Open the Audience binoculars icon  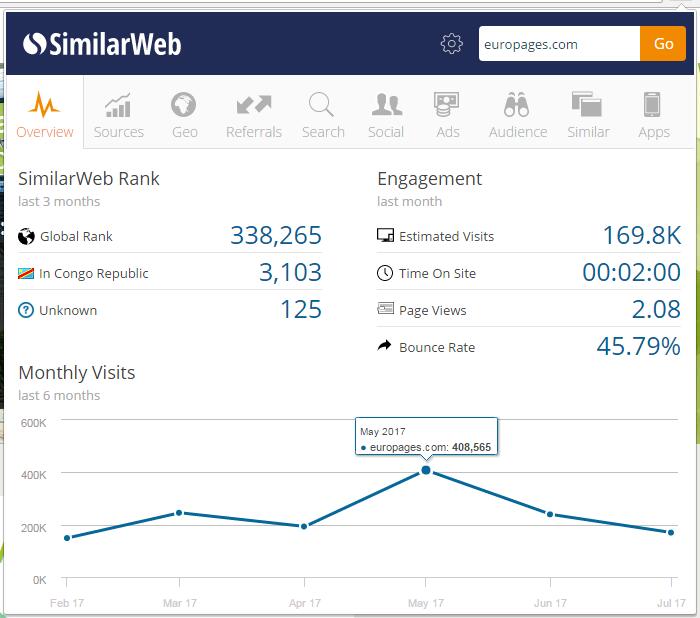[x=517, y=105]
